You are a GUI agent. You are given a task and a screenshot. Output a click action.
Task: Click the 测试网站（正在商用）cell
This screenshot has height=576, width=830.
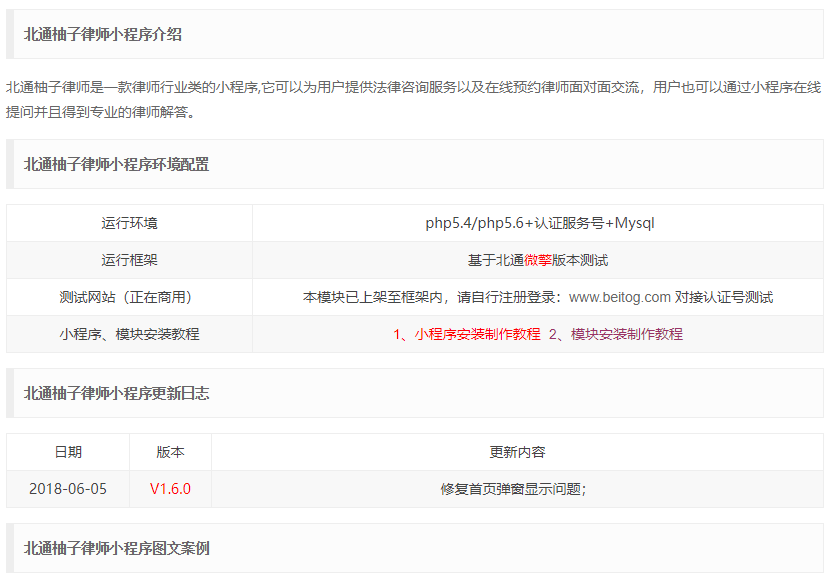(130, 297)
